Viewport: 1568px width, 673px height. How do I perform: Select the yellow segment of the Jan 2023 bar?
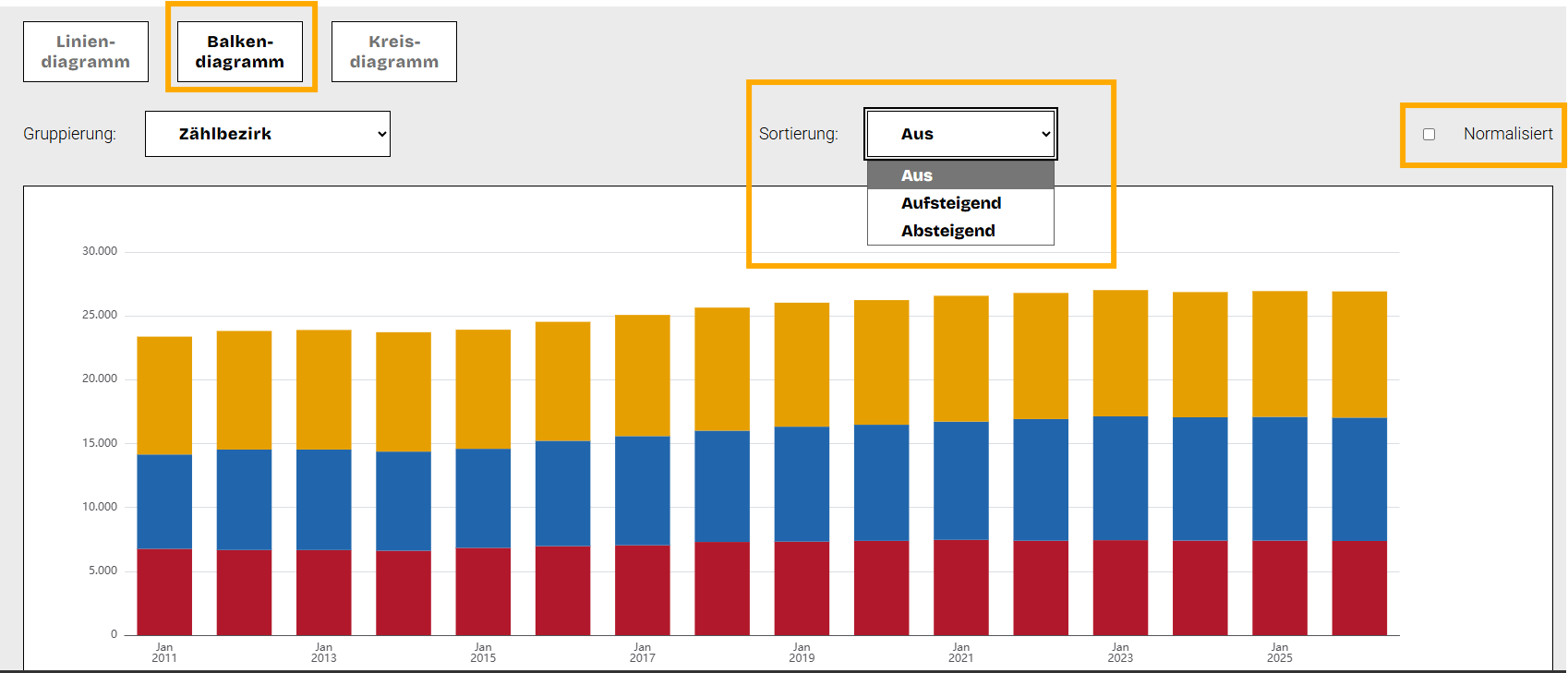1120,354
